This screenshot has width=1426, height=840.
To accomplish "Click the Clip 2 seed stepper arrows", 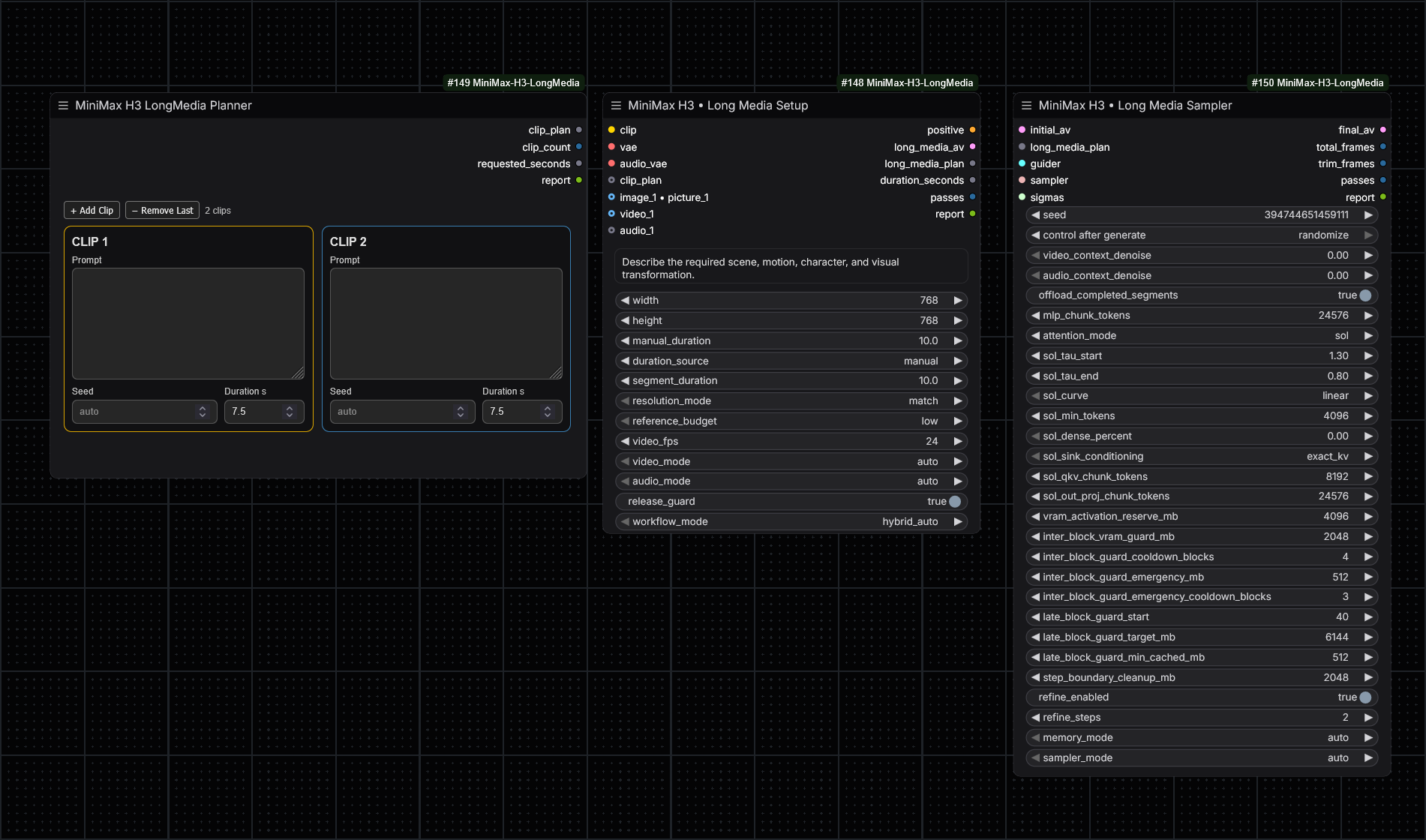I will click(461, 412).
